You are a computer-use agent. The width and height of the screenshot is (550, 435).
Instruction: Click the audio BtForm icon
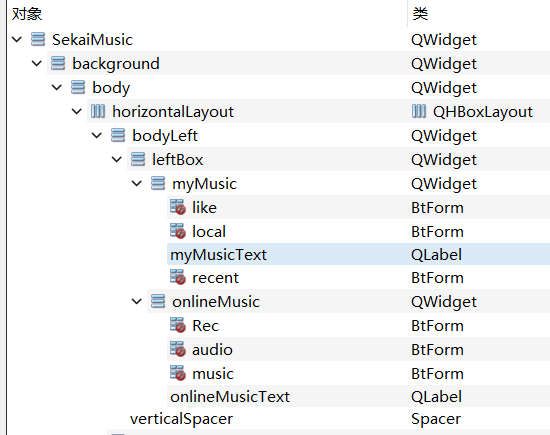coord(178,349)
